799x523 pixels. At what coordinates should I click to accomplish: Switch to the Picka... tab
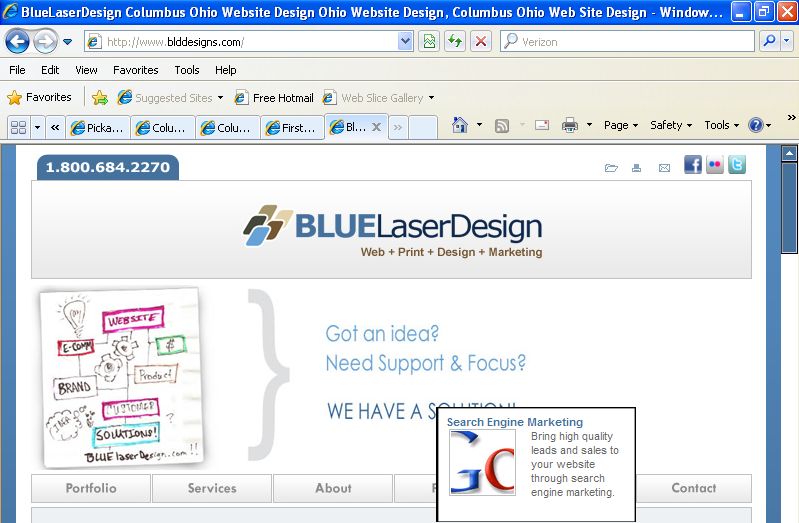98,127
